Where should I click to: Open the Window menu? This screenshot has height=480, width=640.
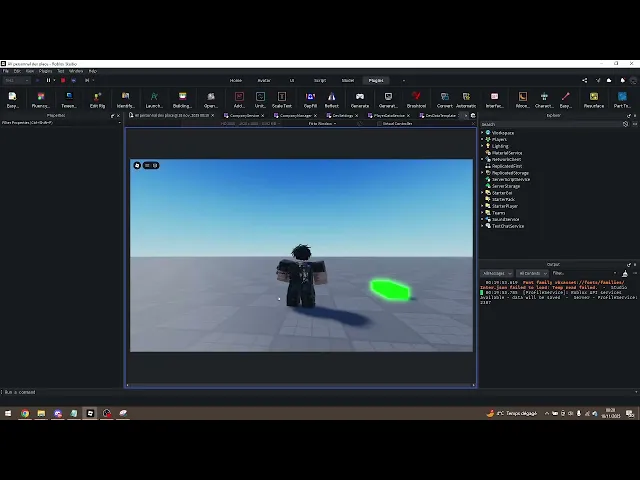76,71
